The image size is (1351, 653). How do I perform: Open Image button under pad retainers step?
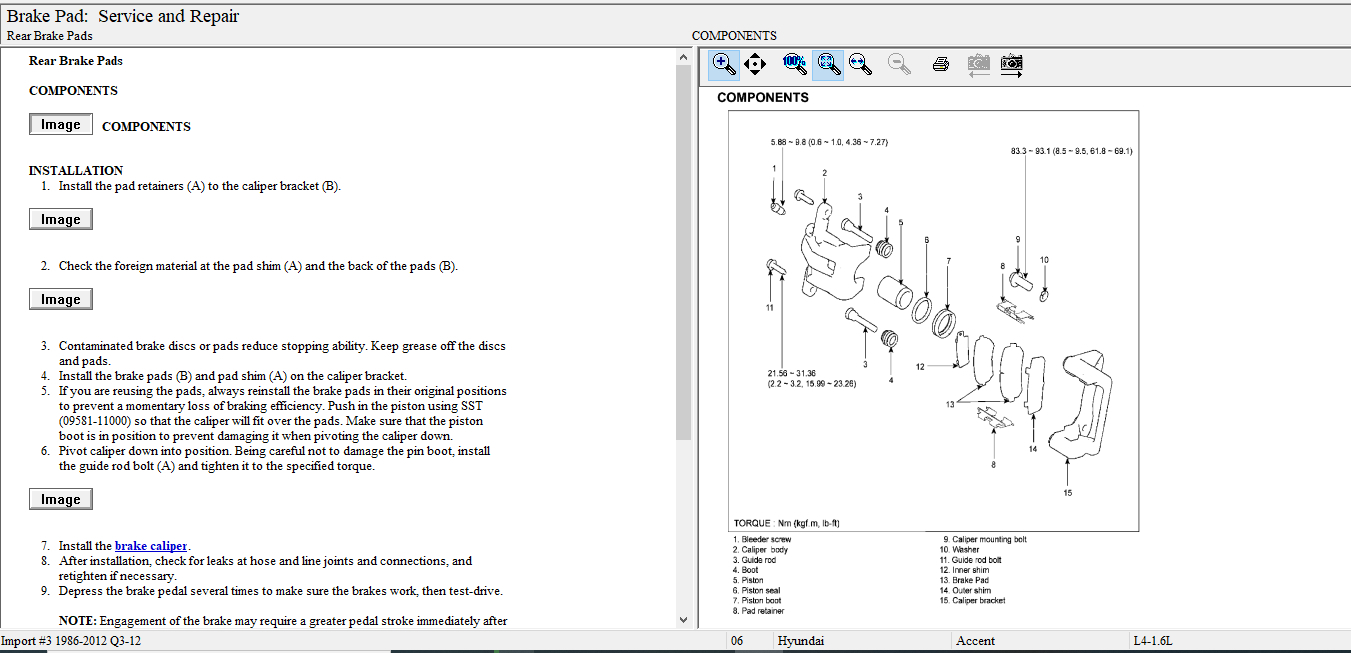click(61, 219)
